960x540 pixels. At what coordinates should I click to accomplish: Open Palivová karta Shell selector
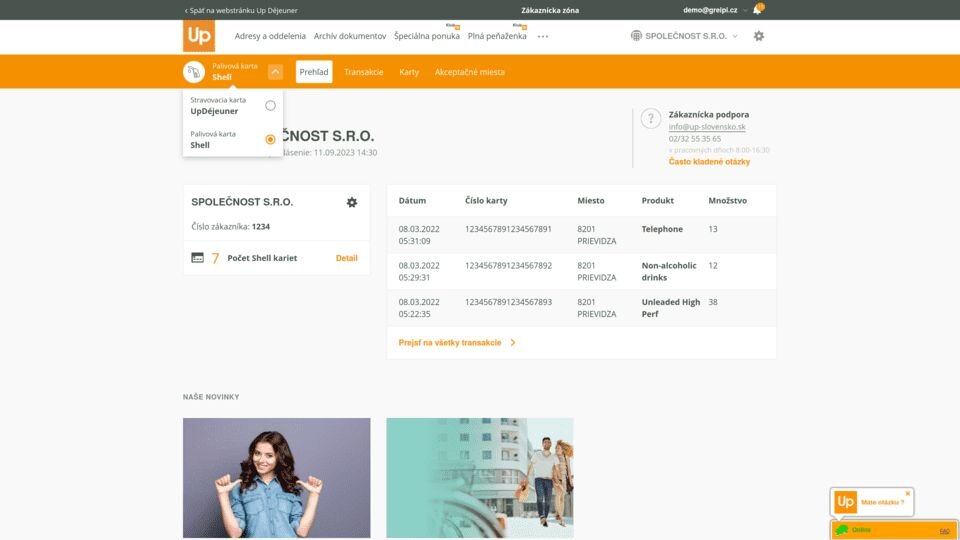tap(234, 72)
